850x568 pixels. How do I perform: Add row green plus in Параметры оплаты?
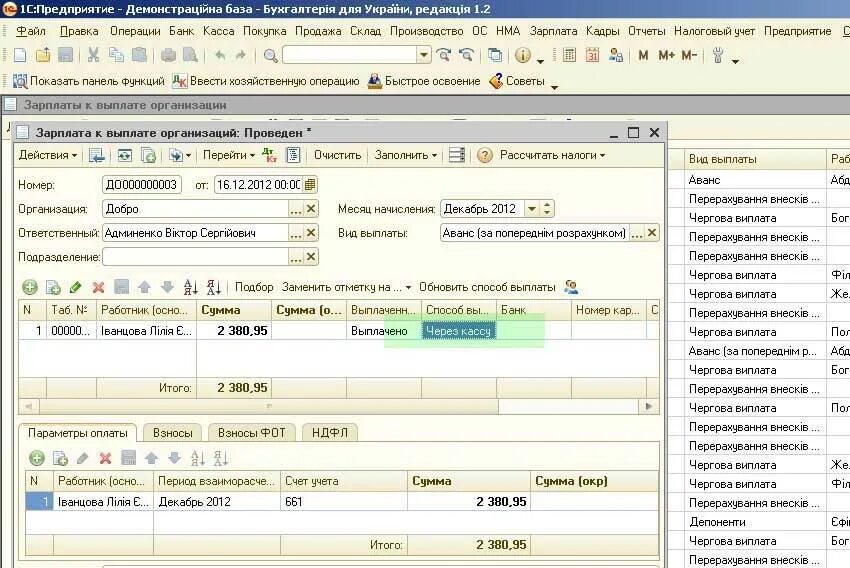[37, 459]
